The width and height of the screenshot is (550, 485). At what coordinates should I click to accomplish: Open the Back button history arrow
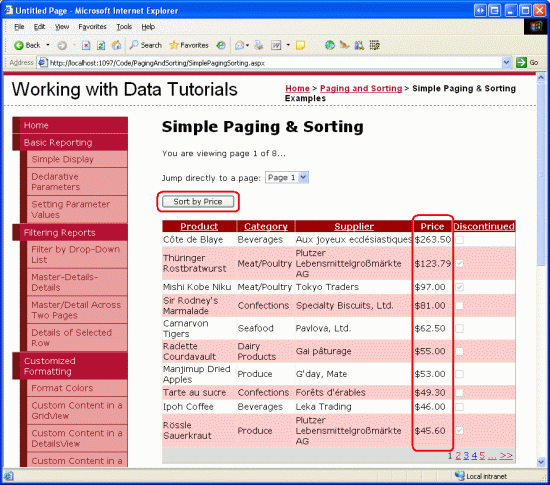(48, 45)
